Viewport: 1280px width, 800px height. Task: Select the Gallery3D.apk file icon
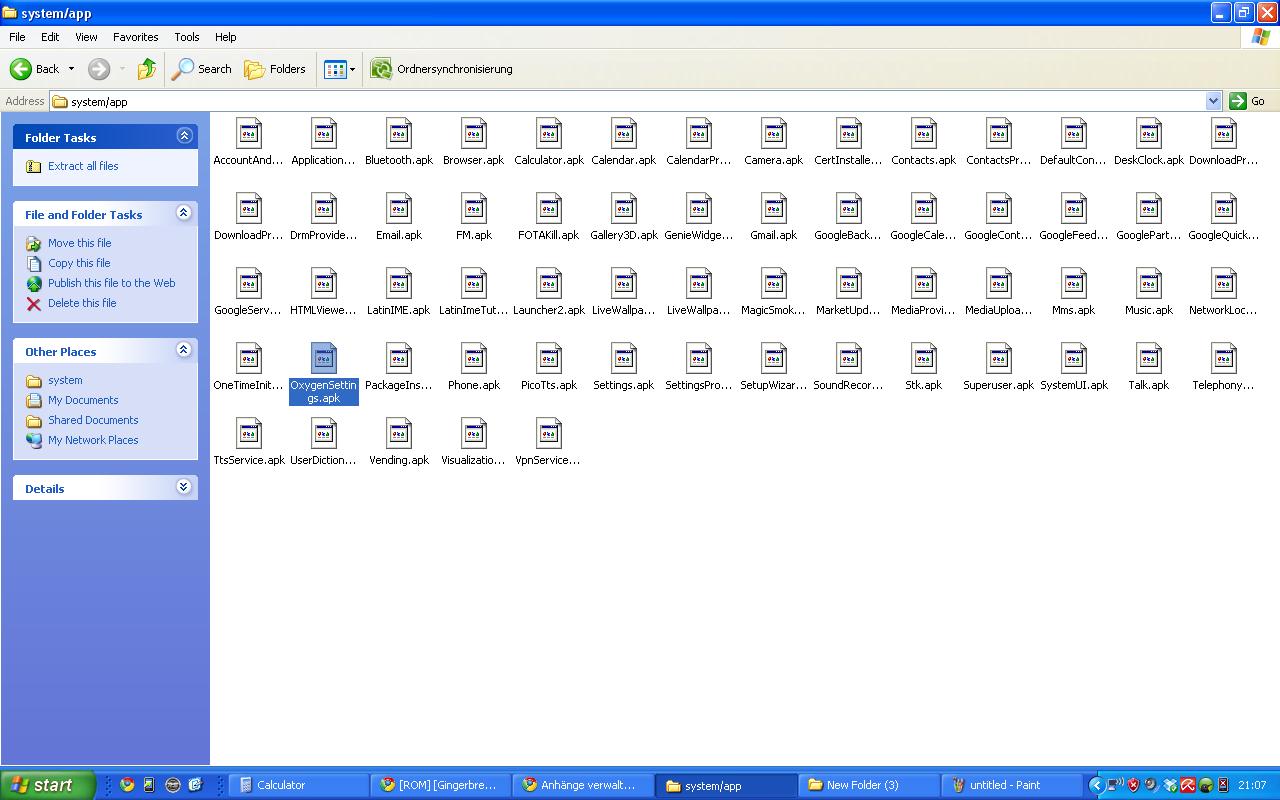pos(624,209)
